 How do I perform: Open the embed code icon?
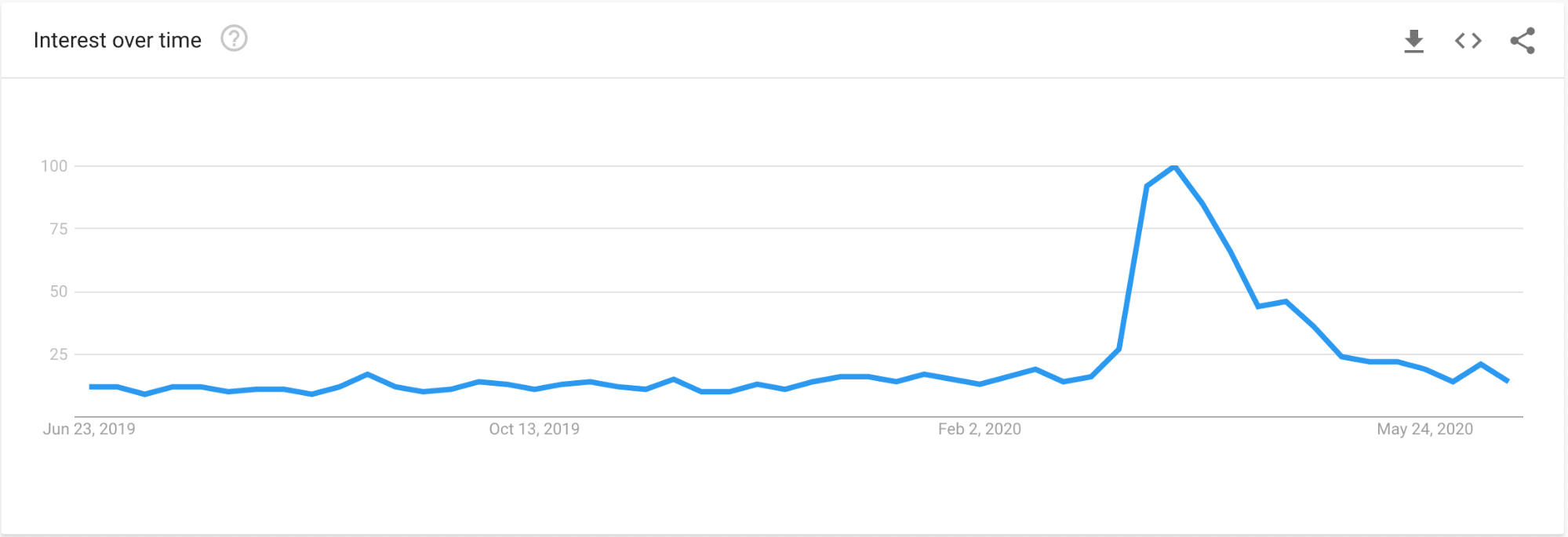(x=1468, y=41)
